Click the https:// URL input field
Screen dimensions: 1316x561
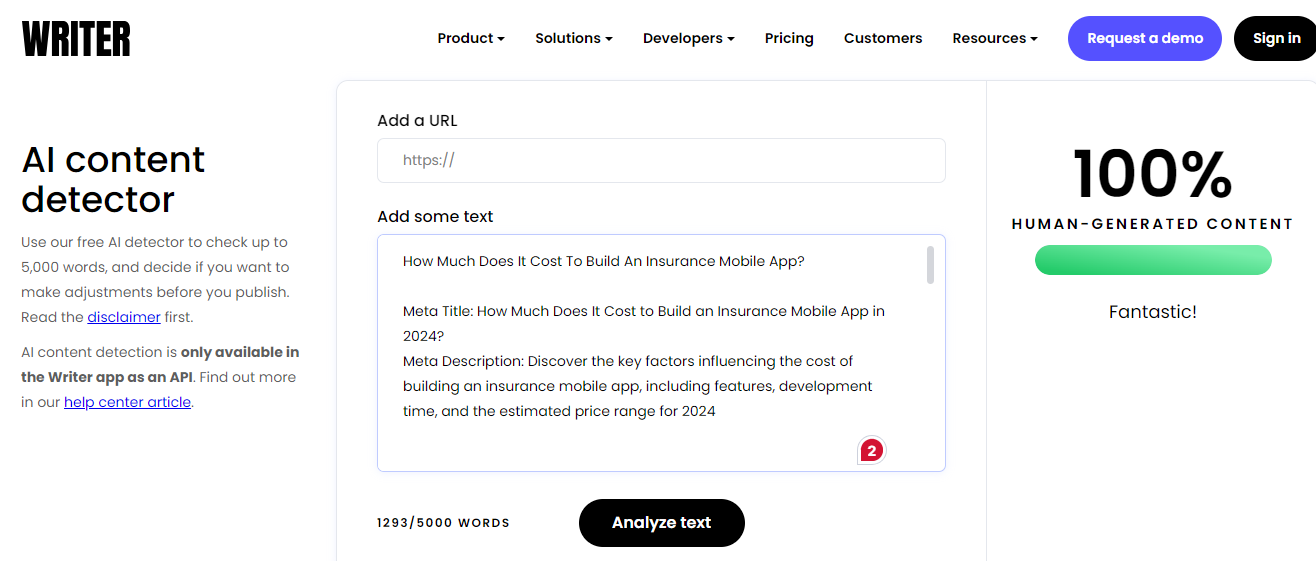pos(661,160)
